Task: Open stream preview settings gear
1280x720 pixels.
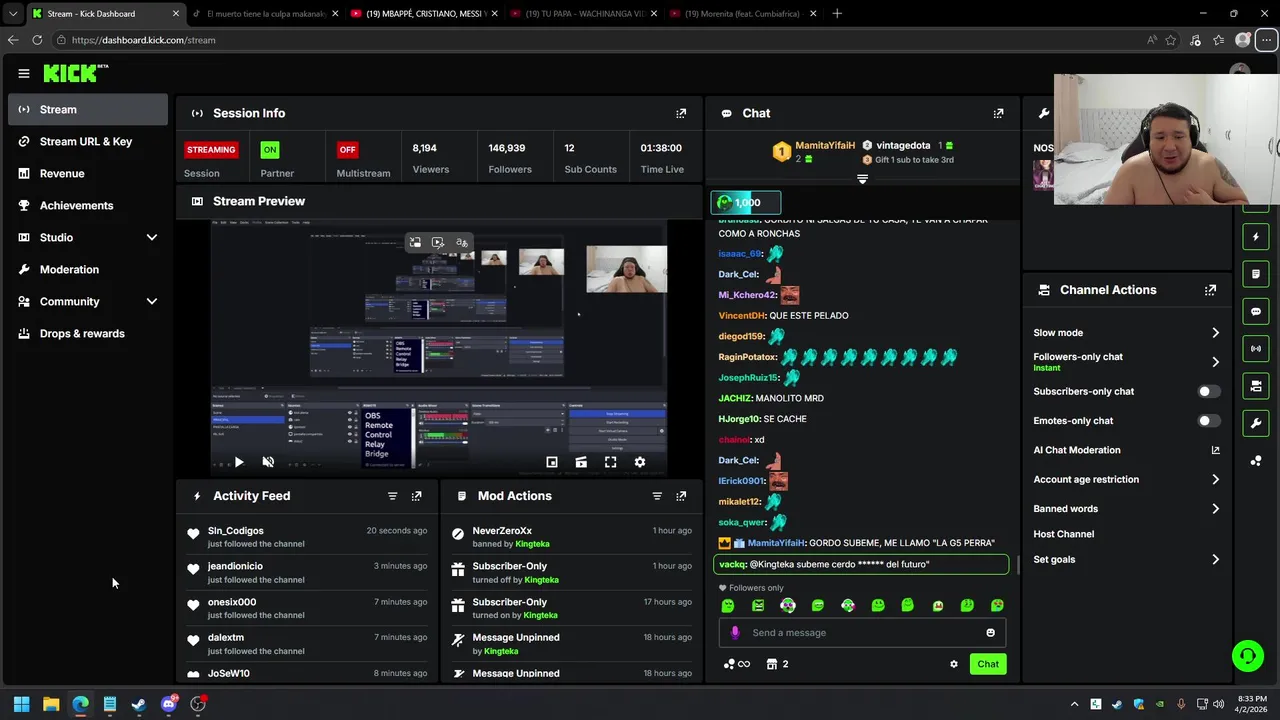Action: (640, 462)
